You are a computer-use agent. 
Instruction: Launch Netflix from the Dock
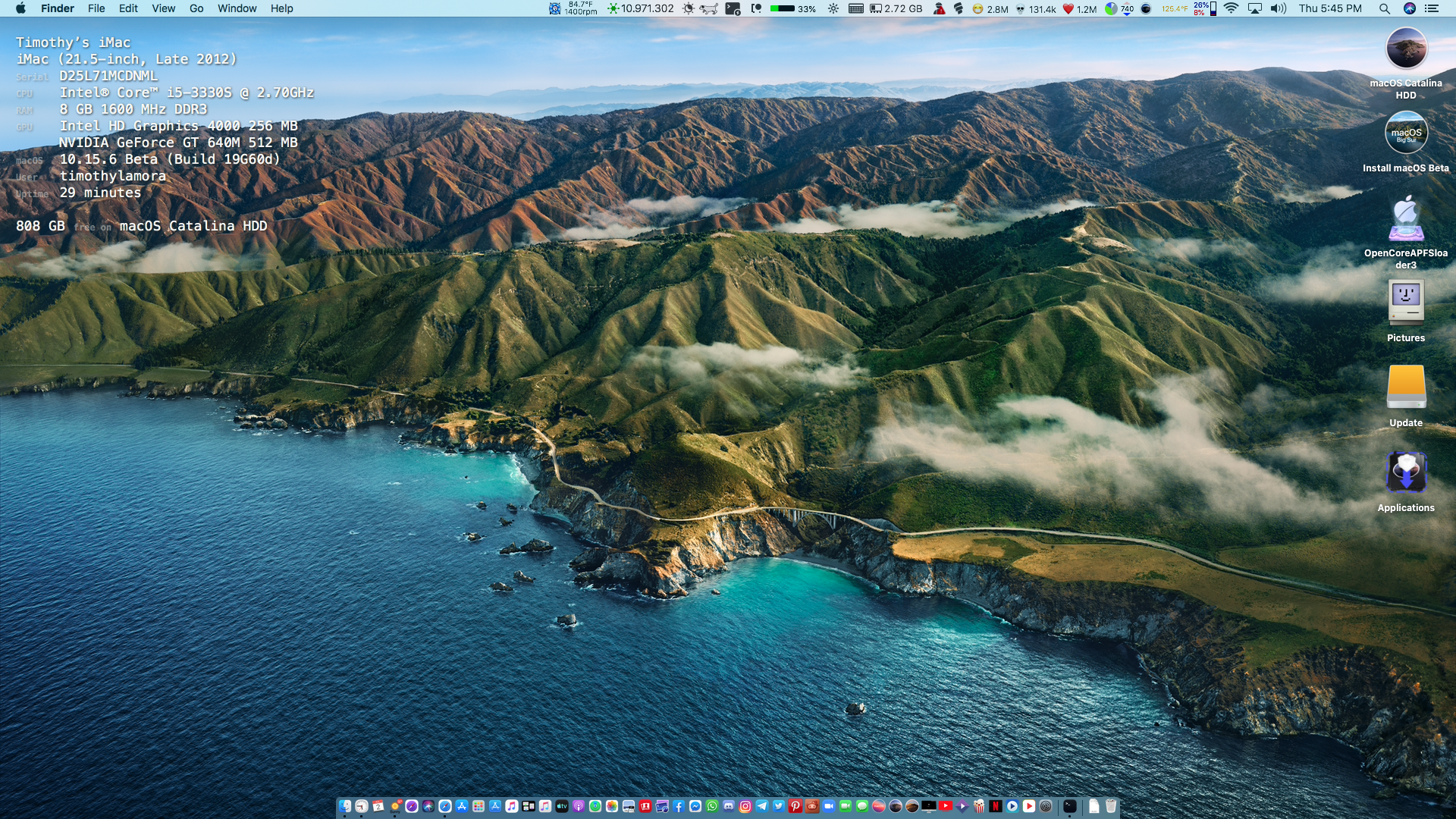(x=995, y=806)
